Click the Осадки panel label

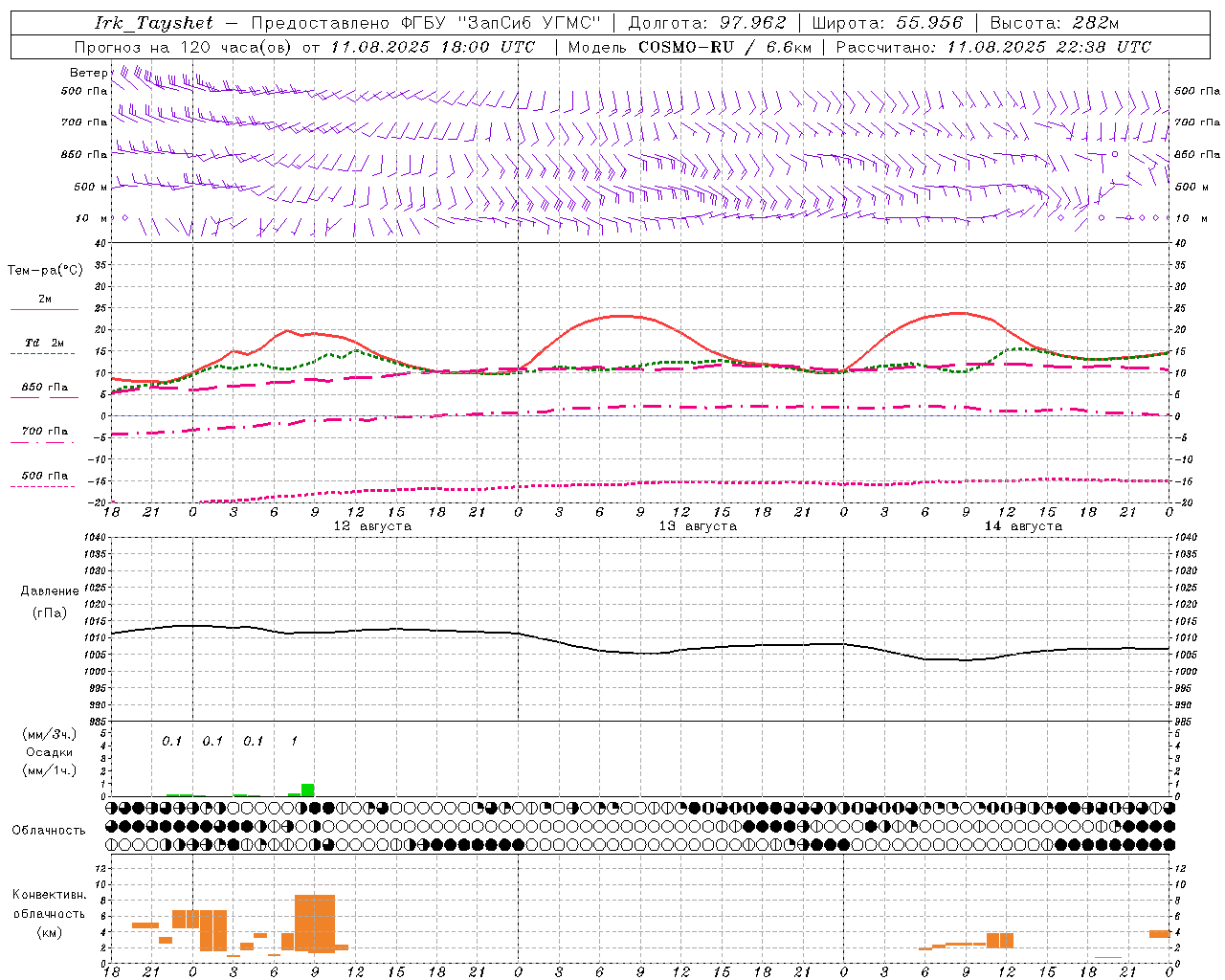[49, 752]
